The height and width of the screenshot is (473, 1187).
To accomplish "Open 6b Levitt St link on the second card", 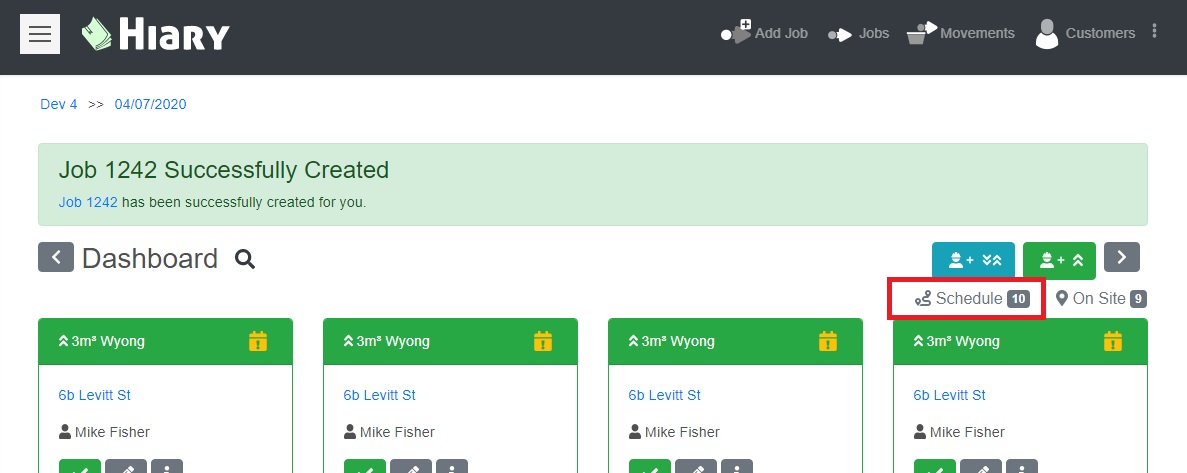I will click(379, 395).
